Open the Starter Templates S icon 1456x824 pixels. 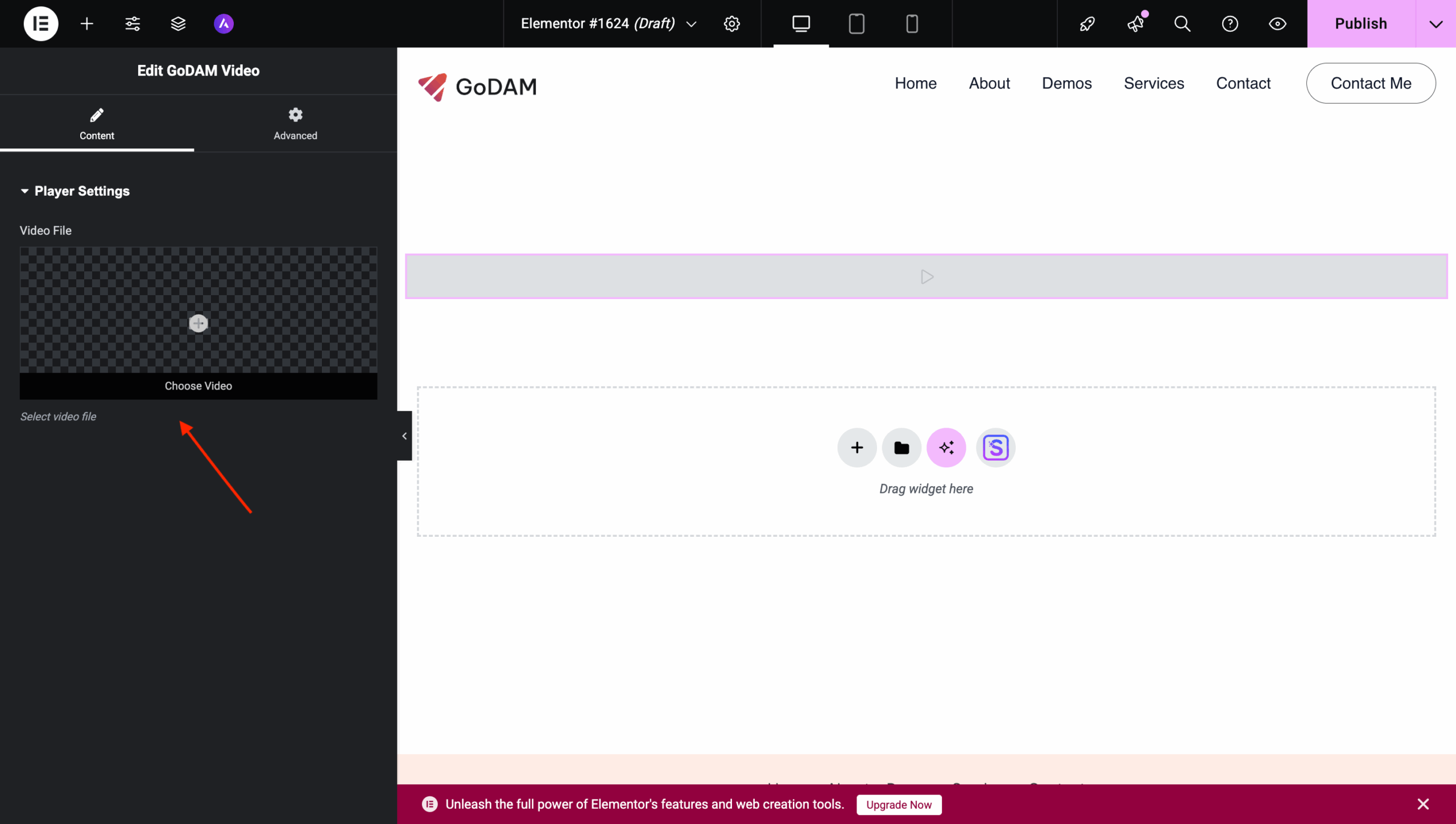pos(996,448)
